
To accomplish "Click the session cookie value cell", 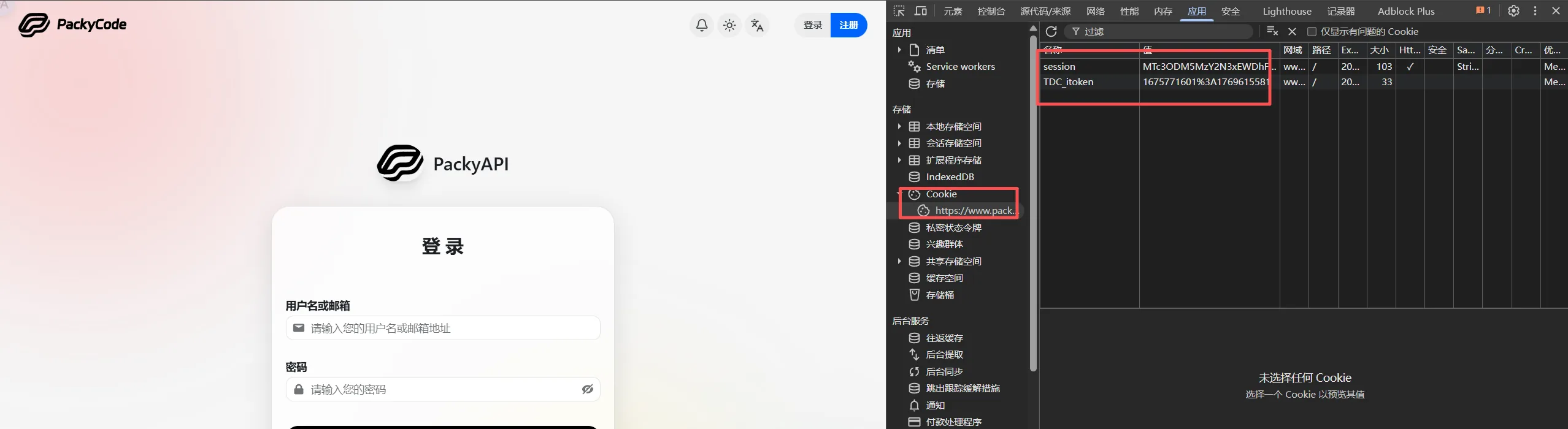I will [x=1209, y=66].
